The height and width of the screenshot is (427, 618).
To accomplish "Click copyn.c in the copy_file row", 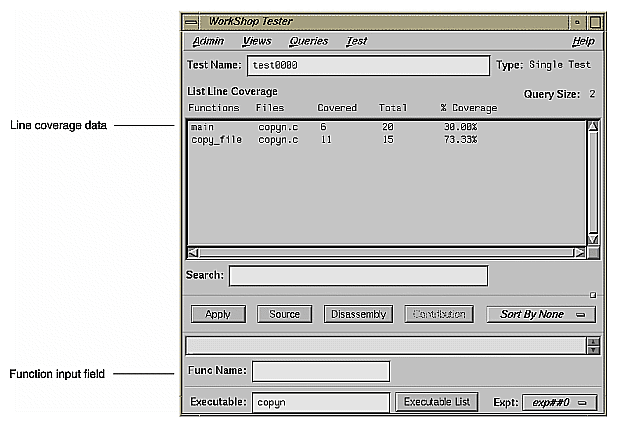I will tap(278, 140).
